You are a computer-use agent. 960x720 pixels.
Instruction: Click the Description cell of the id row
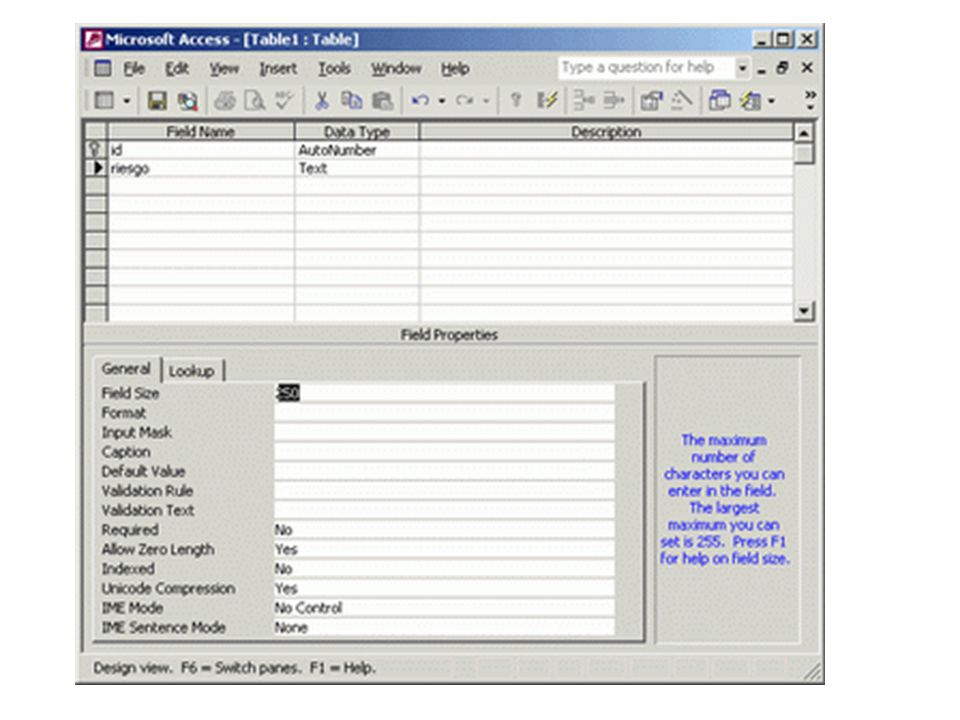coord(607,150)
